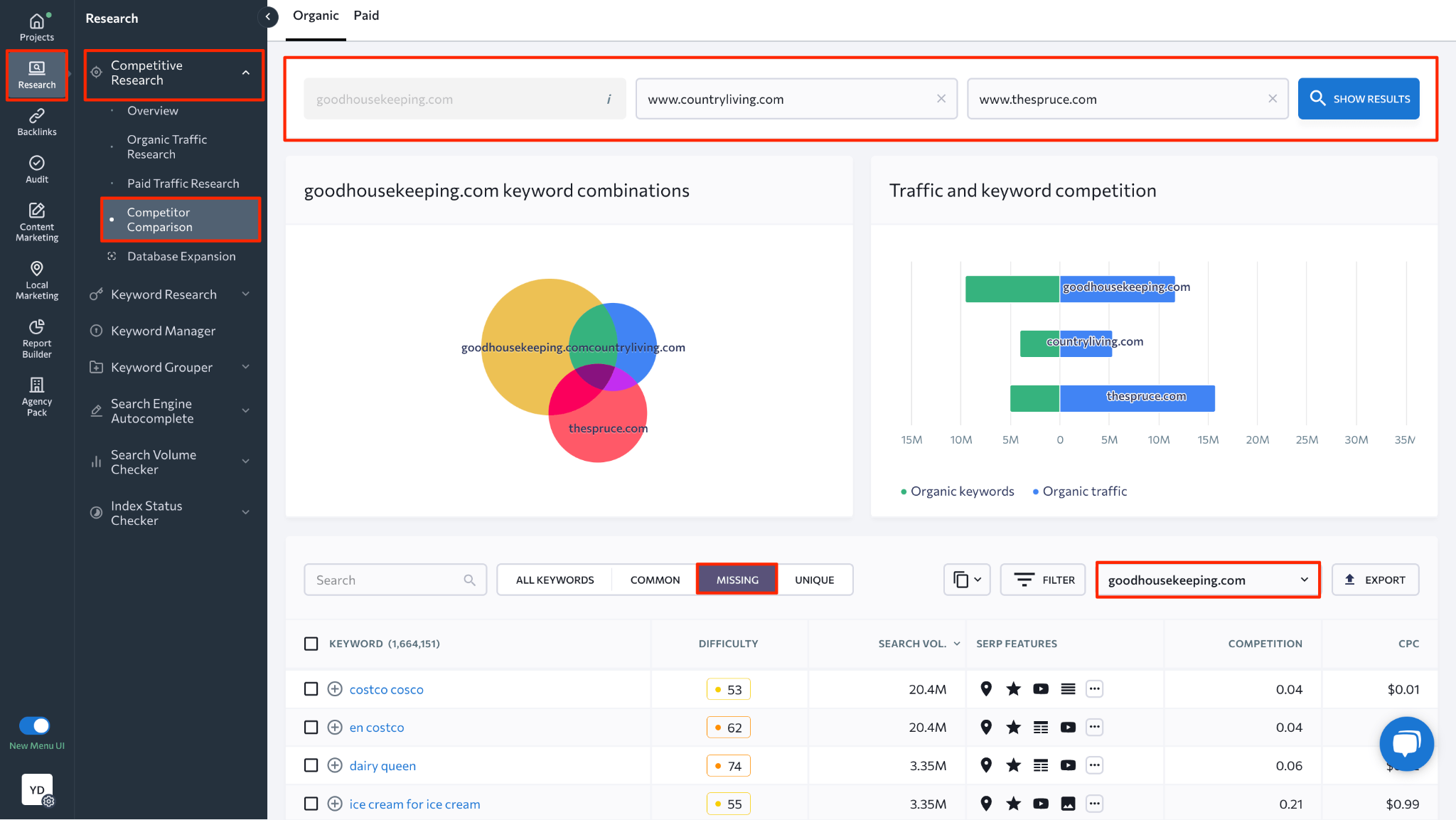Switch to the Paid tab
Image resolution: width=1456 pixels, height=820 pixels.
coord(365,15)
